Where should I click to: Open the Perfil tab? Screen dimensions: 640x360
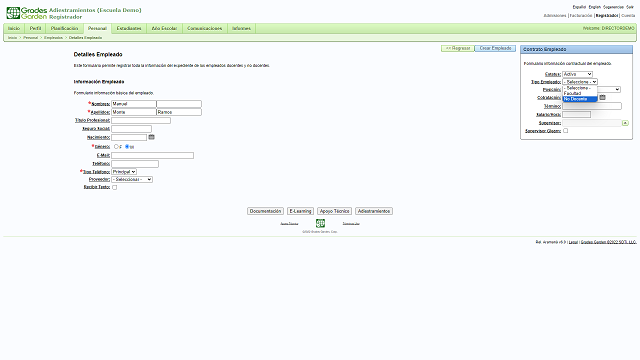click(x=36, y=28)
